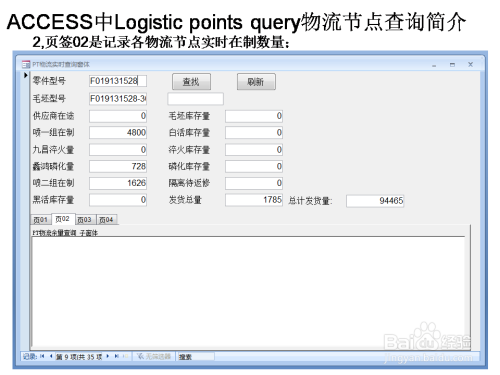The image size is (500, 375).
Task: Click the 喷一组在制 field showing 4800
Action: [118, 133]
